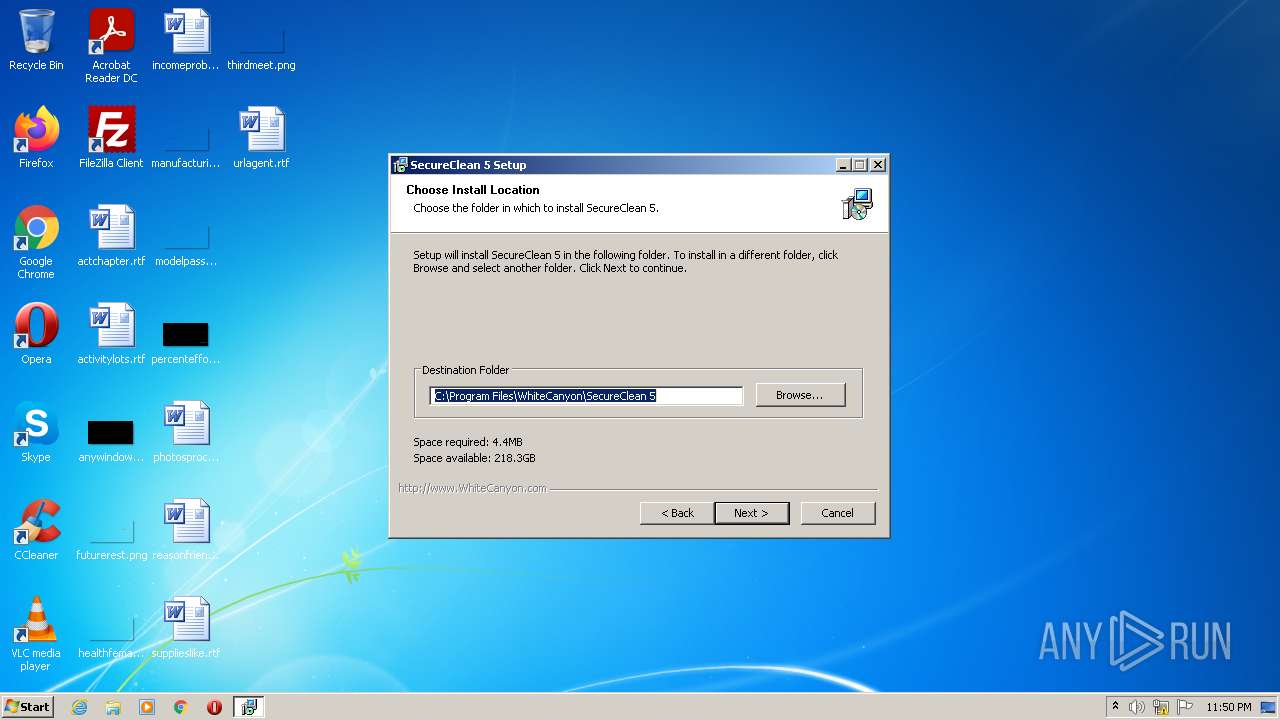1280x720 pixels.
Task: Cancel the SecureClean 5 setup
Action: point(838,513)
